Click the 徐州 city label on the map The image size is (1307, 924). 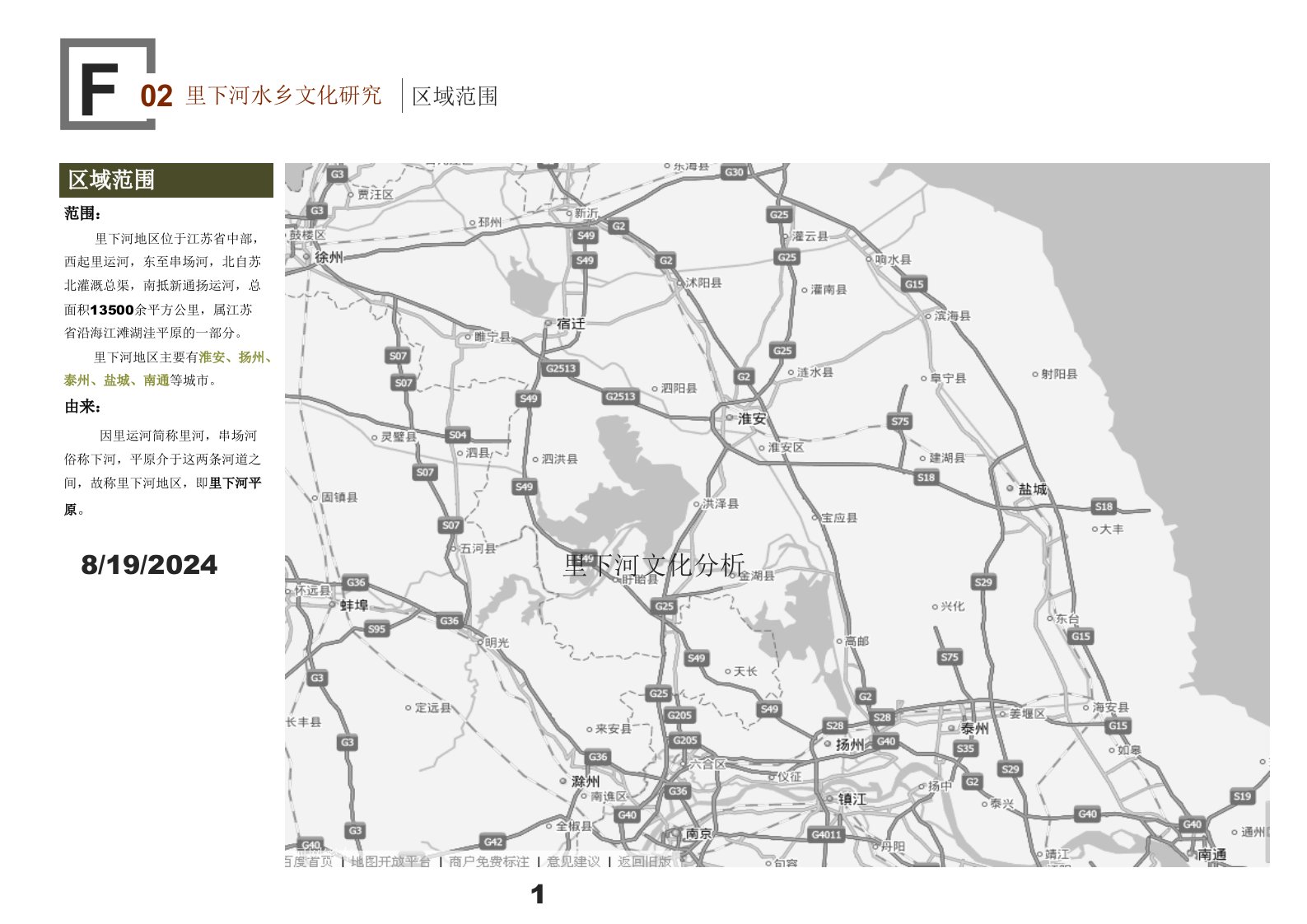(x=329, y=257)
